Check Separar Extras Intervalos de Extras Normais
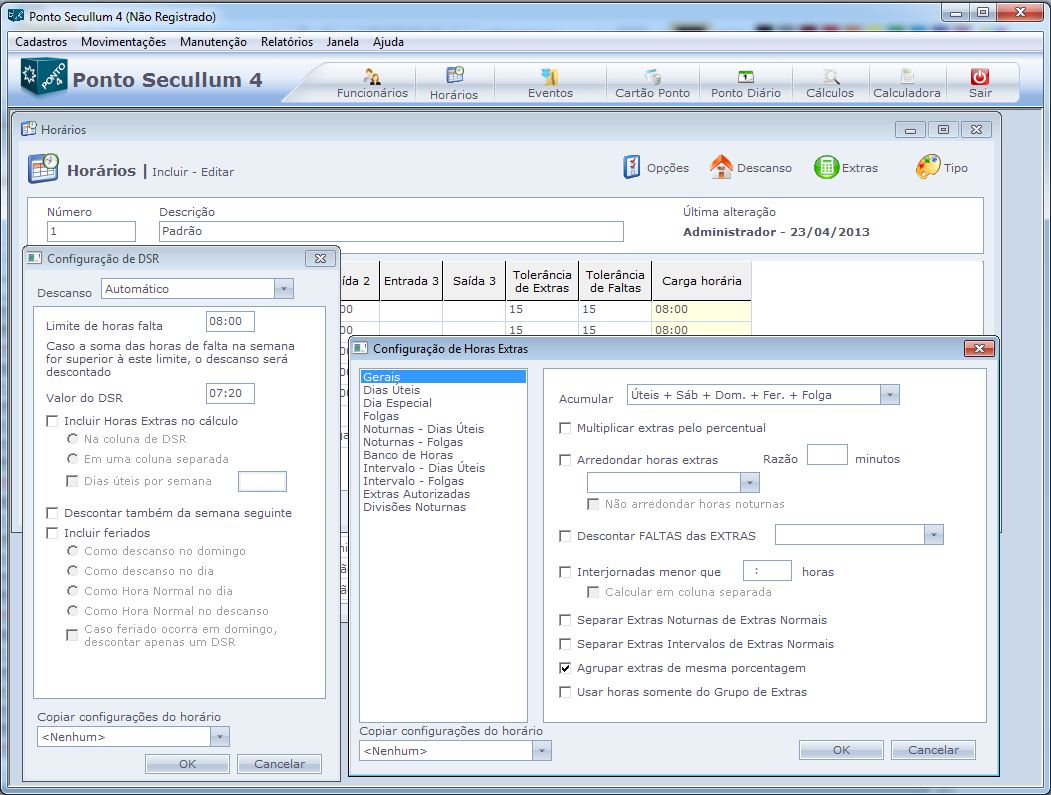1051x795 pixels. (x=565, y=644)
